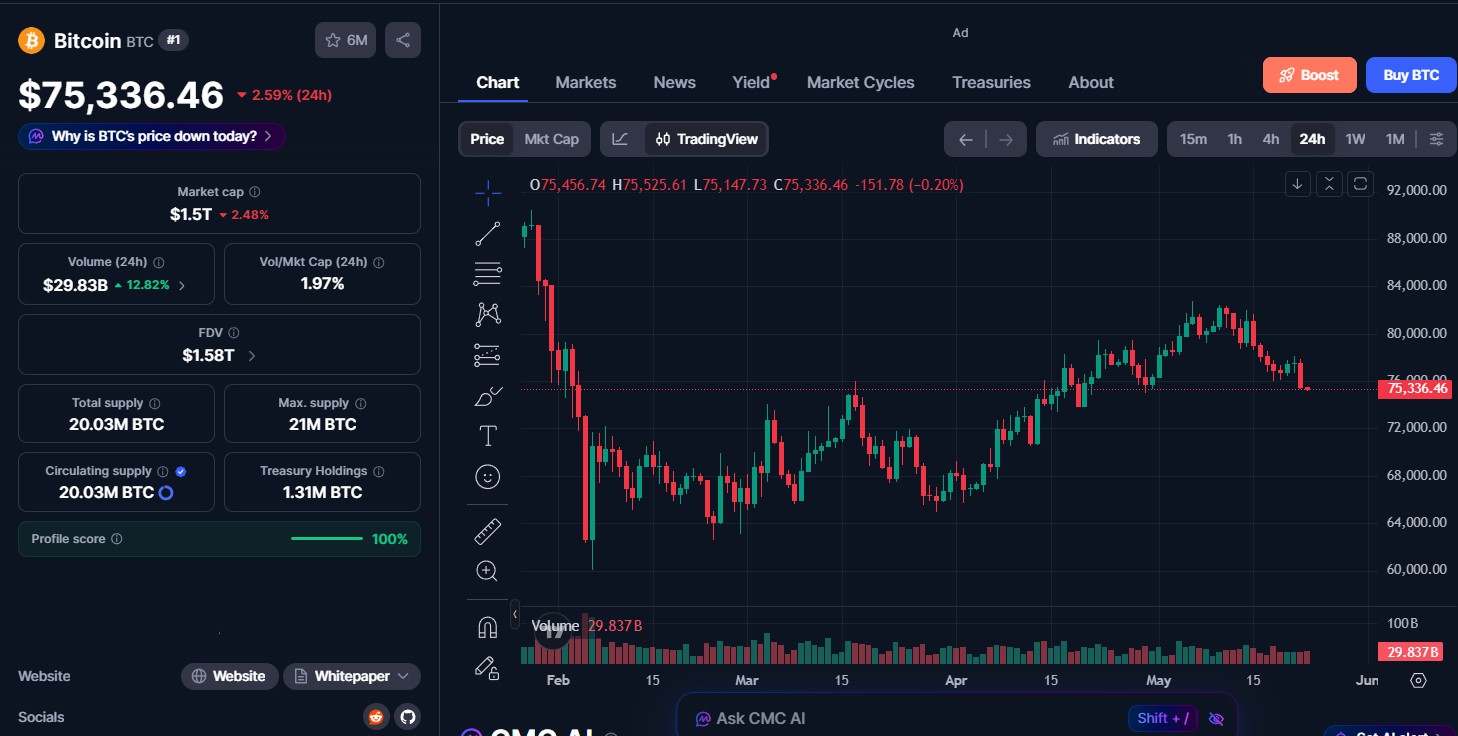
Task: Click info icon beside Profile score
Action: point(117,539)
